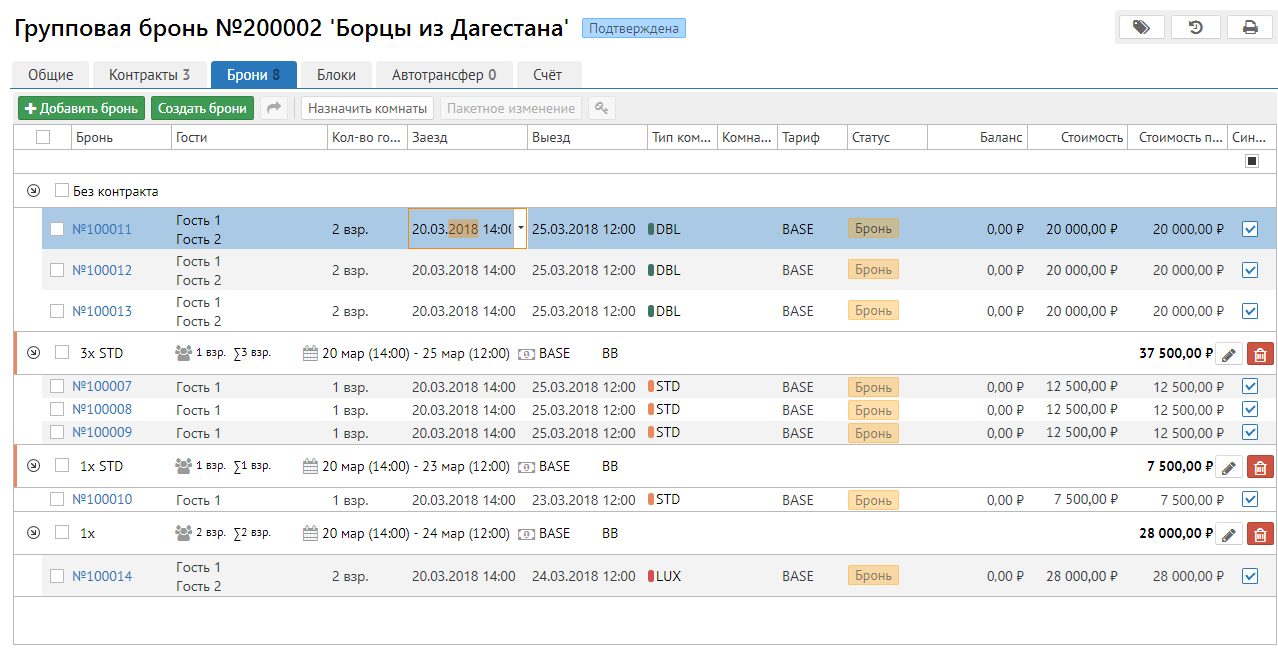
Task: Switch to the Контракты tab
Action: 149,75
